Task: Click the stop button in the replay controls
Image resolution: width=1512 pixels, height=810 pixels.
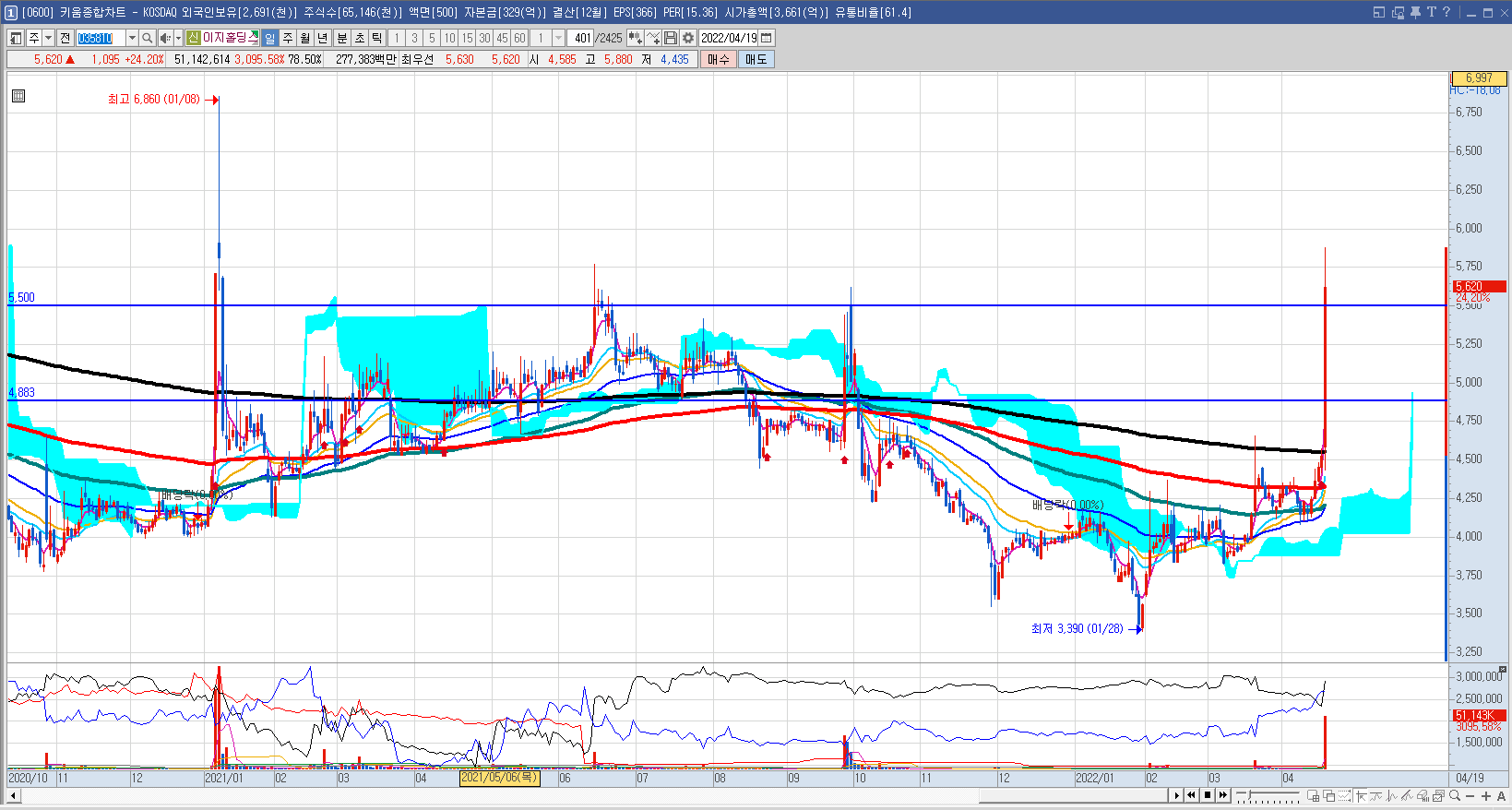Action: click(1207, 795)
